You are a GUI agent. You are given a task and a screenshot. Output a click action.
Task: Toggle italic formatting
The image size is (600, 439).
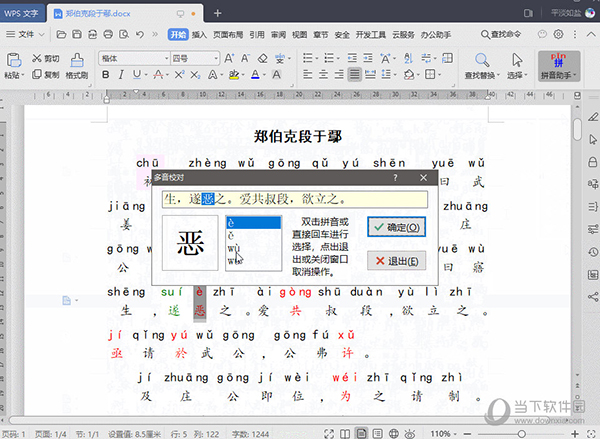(121, 74)
